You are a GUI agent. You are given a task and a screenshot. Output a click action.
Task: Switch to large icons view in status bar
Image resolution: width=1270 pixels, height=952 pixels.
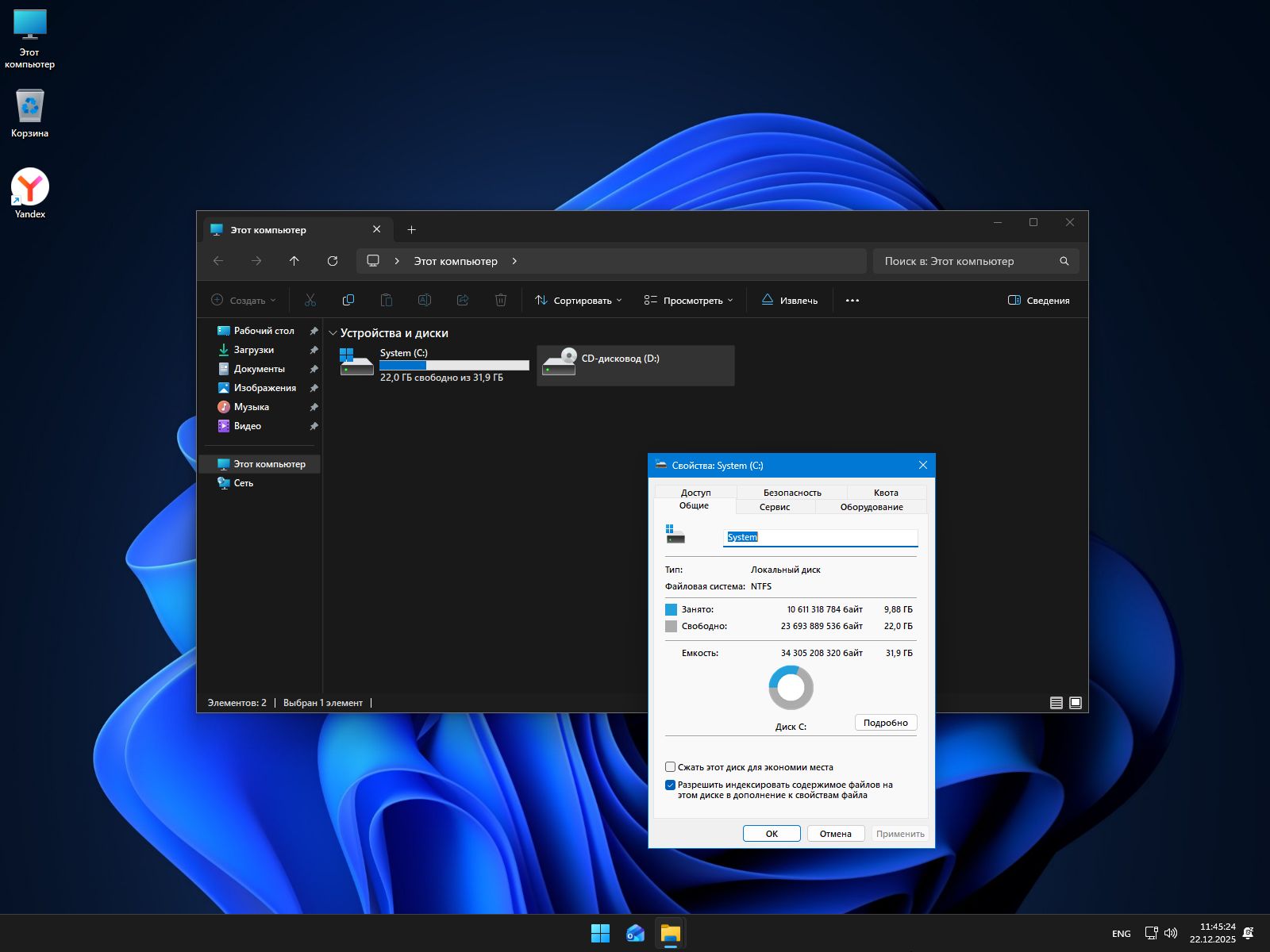tap(1076, 703)
